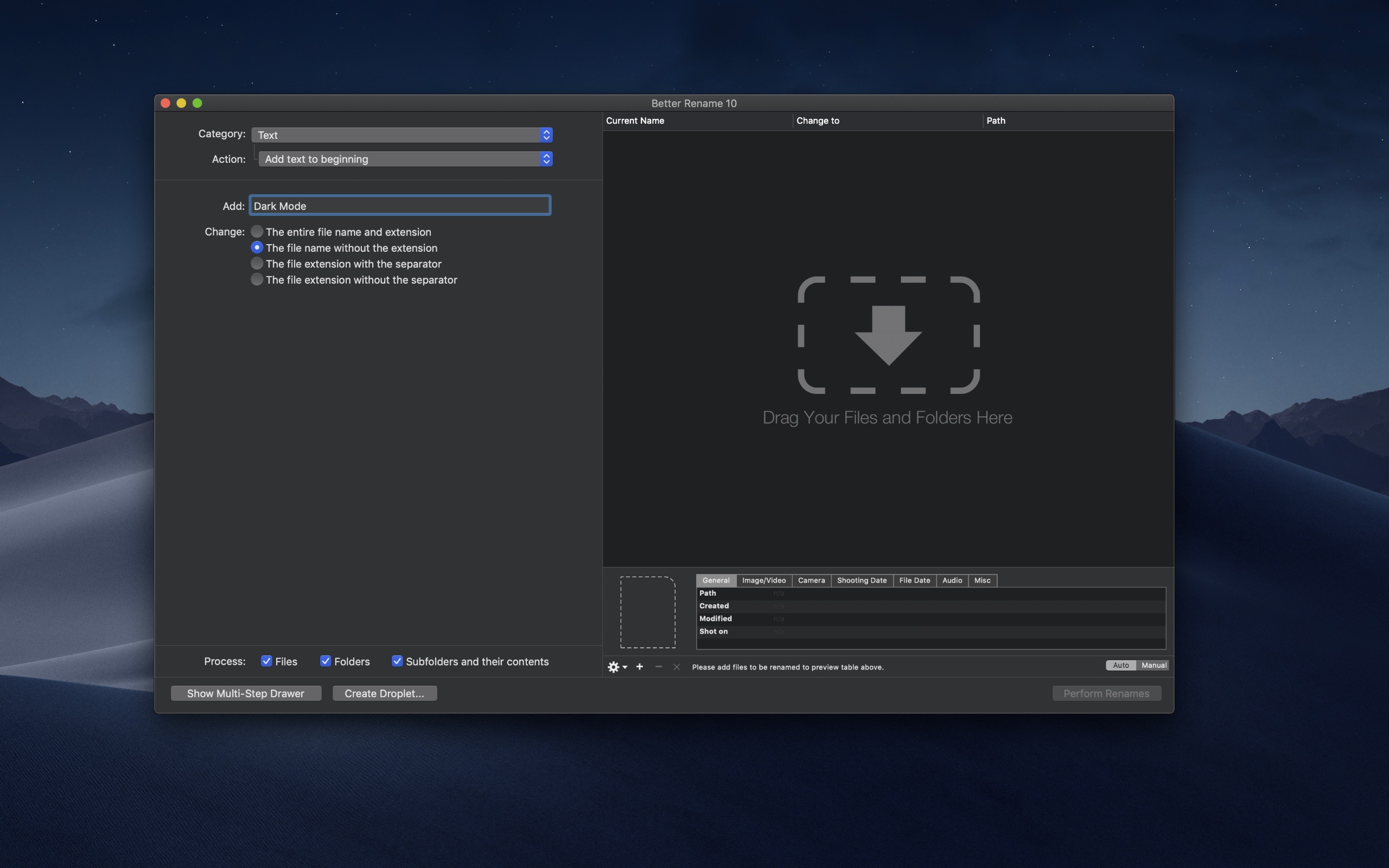Click the minus icon to remove file
This screenshot has height=868, width=1389.
click(658, 667)
